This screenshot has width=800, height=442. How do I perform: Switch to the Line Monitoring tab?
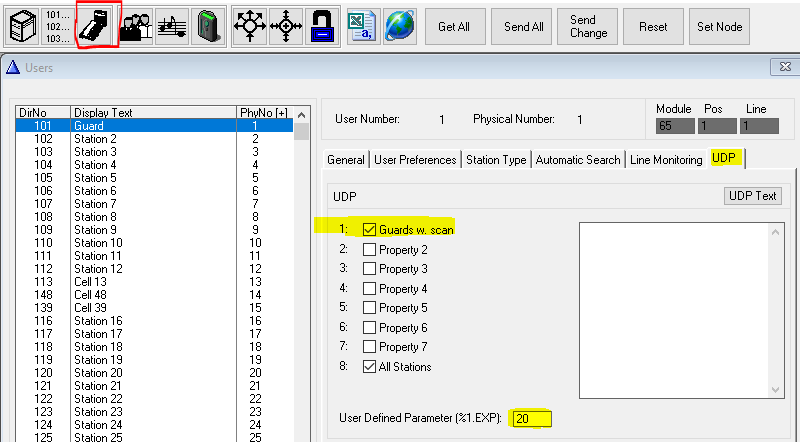click(666, 160)
